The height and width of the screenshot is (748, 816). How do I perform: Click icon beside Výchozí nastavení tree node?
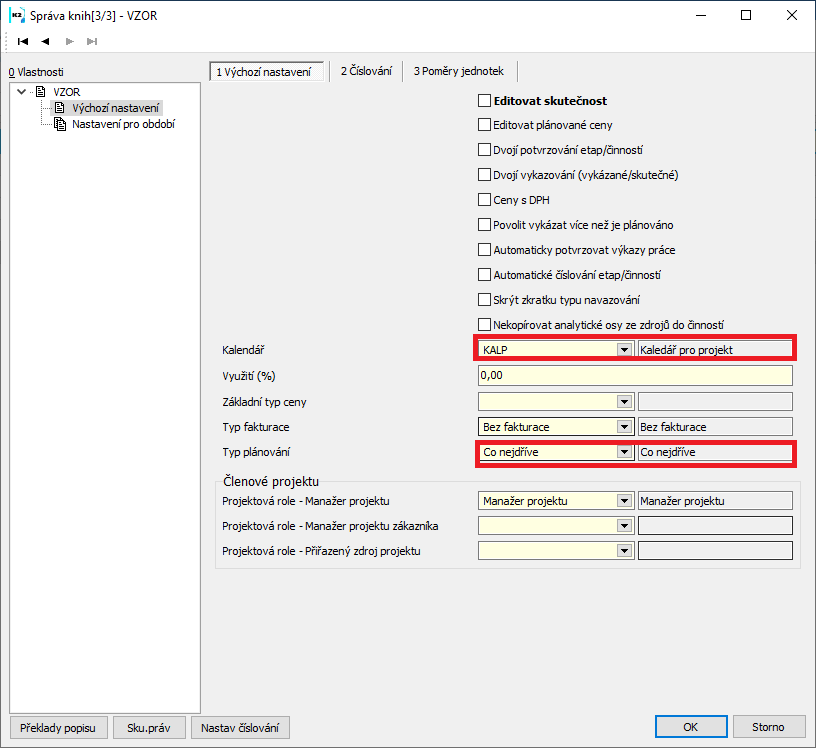60,108
